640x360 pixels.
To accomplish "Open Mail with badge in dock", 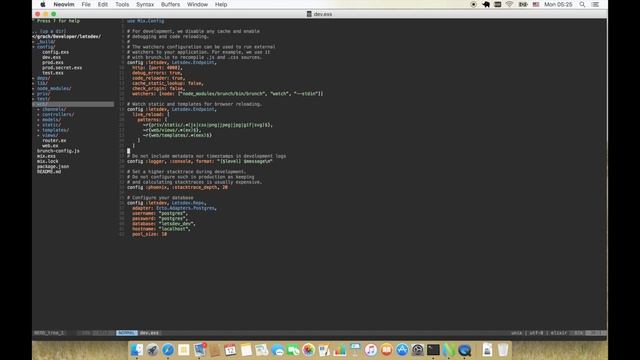I will click(x=200, y=350).
